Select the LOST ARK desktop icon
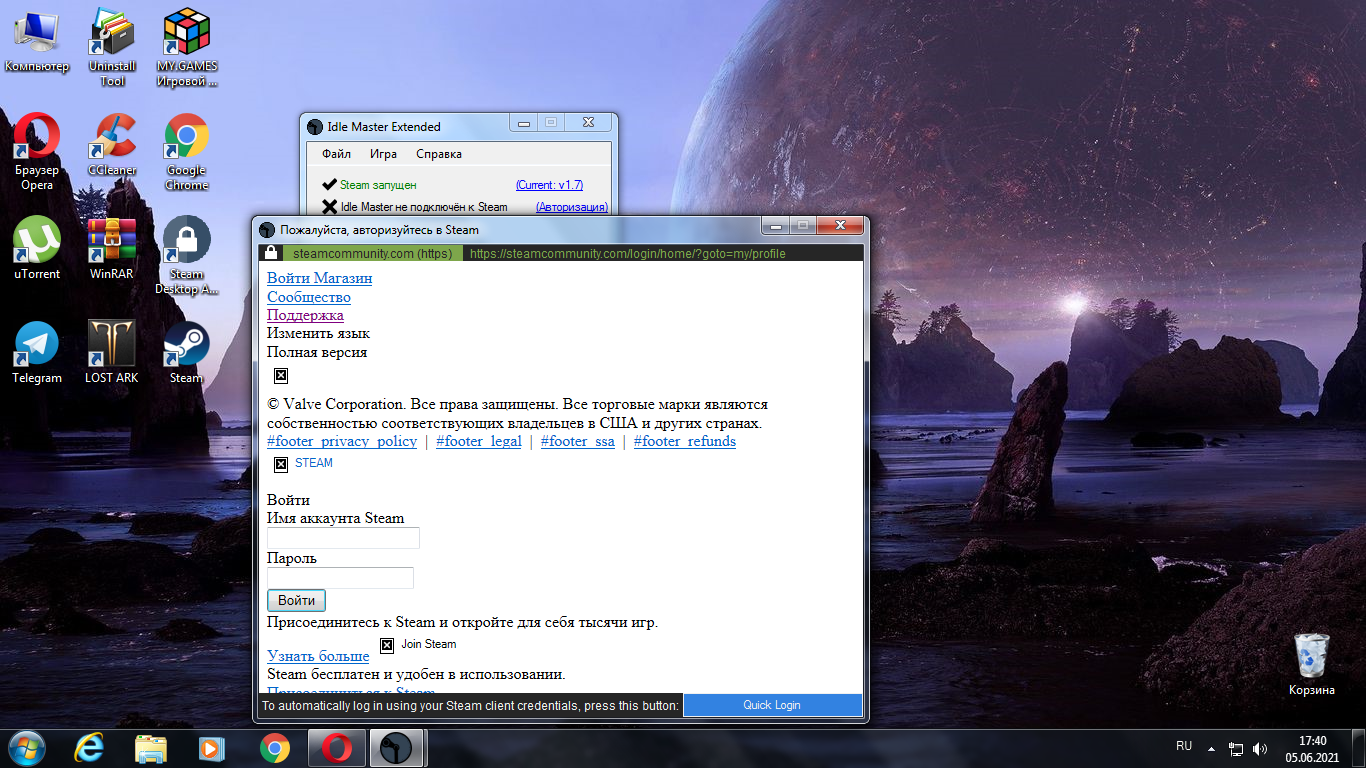 (x=112, y=352)
